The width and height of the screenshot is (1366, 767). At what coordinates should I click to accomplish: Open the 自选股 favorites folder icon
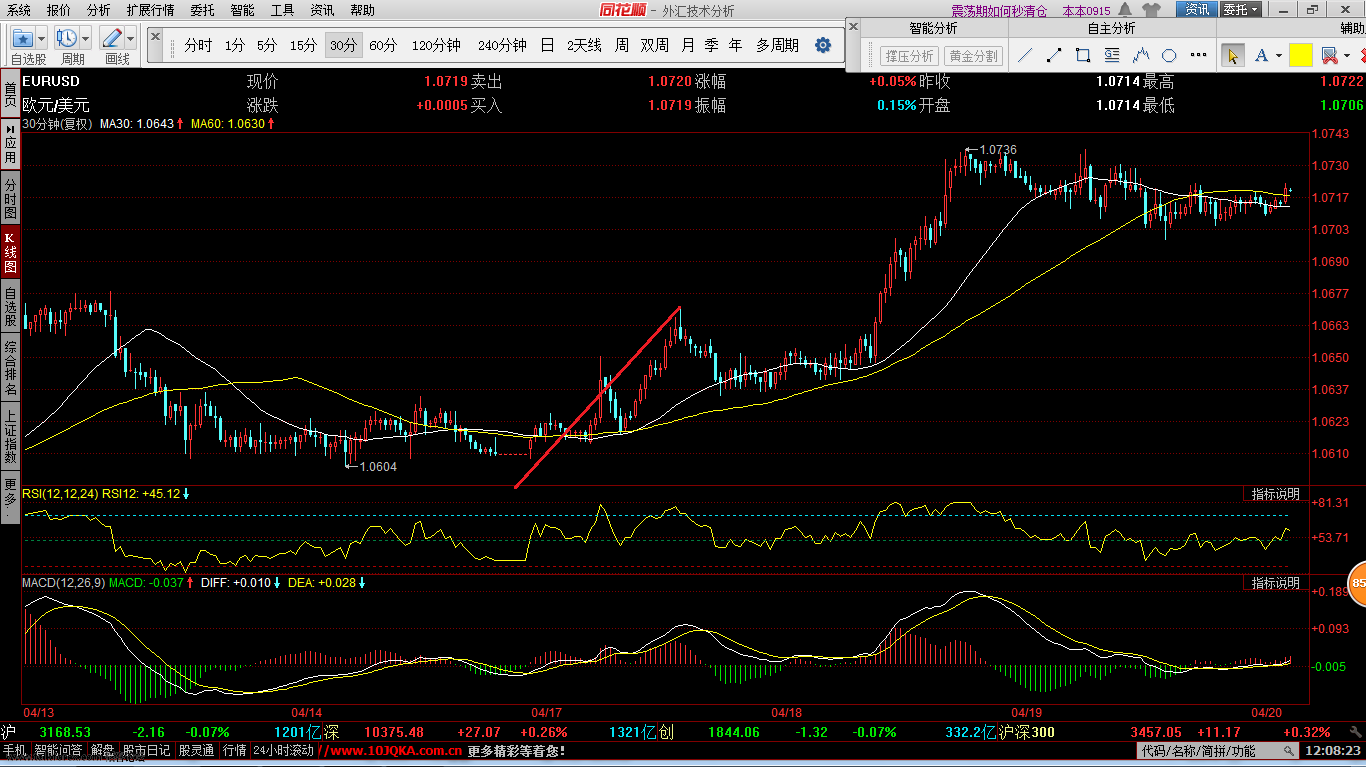click(22, 39)
